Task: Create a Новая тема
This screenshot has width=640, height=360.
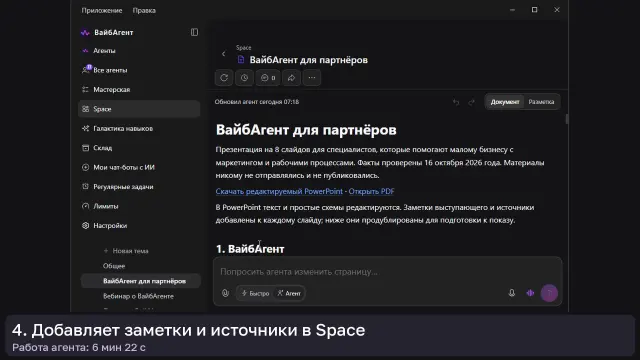Action: click(126, 251)
